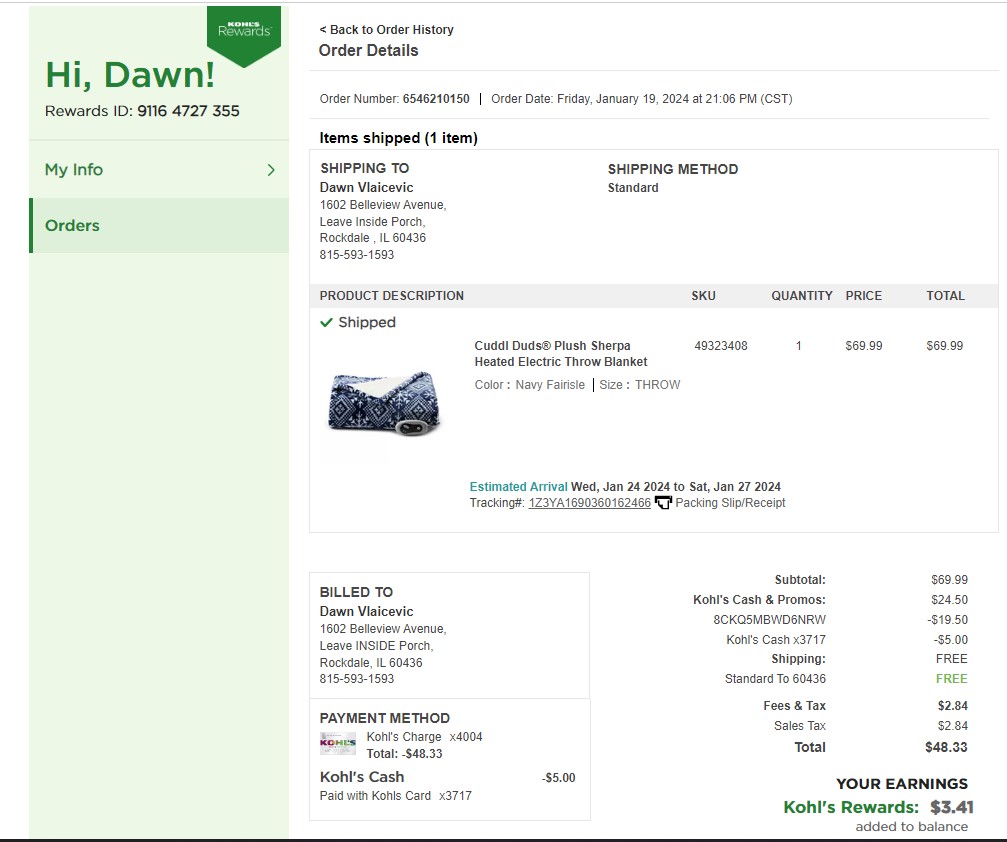The width and height of the screenshot is (1007, 842).
Task: Expand My Info with the chevron arrow
Action: (x=271, y=170)
